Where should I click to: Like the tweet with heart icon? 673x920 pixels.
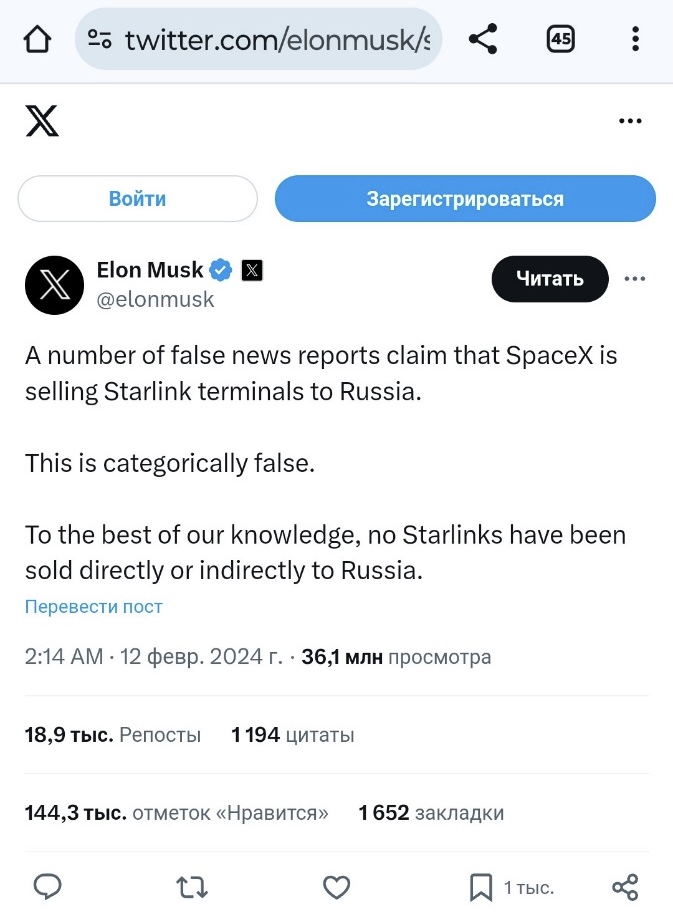[x=337, y=887]
